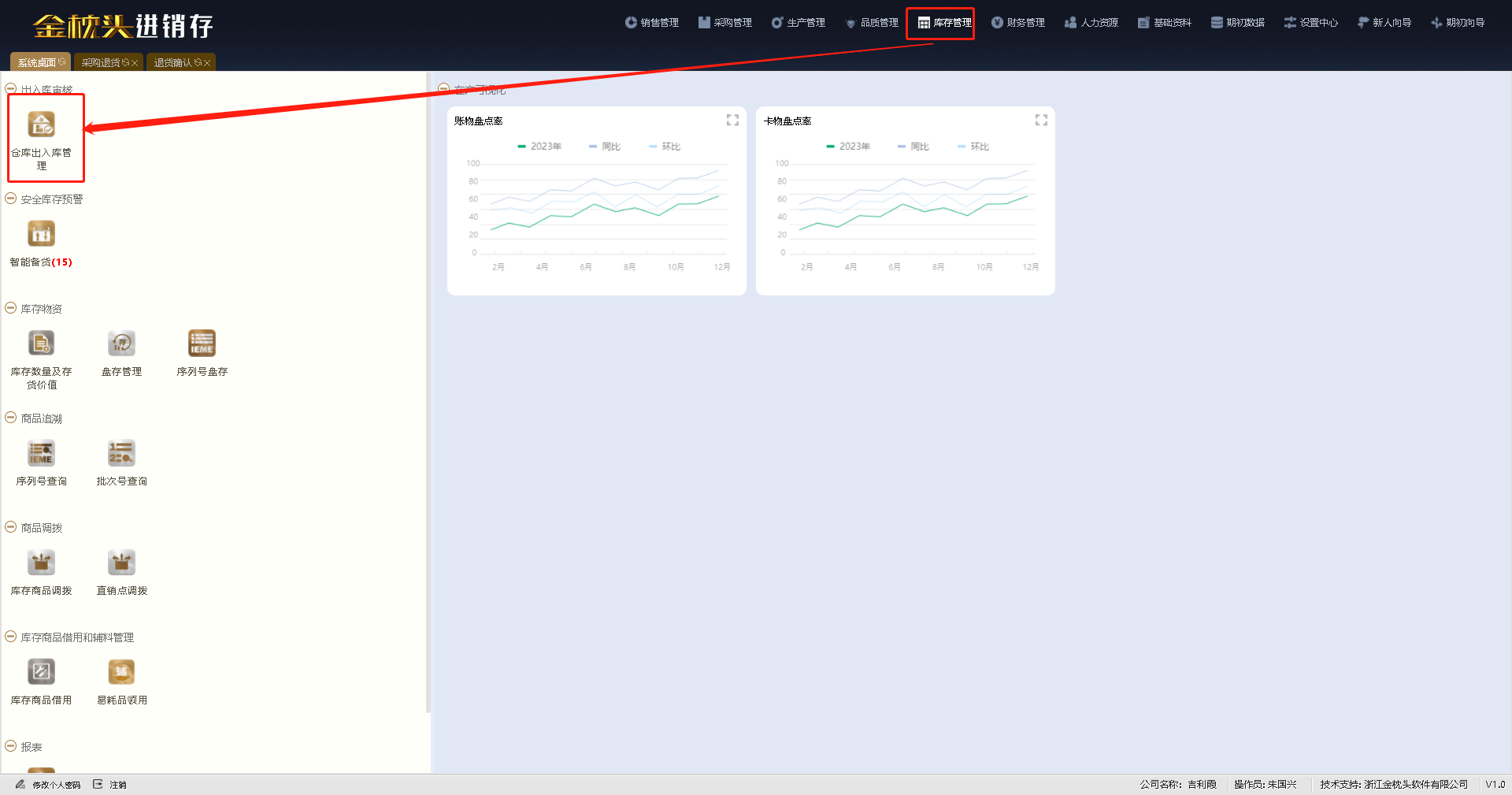Open 易耗品领用 consumables icon
Screen dimensions: 1512x795
(x=122, y=672)
